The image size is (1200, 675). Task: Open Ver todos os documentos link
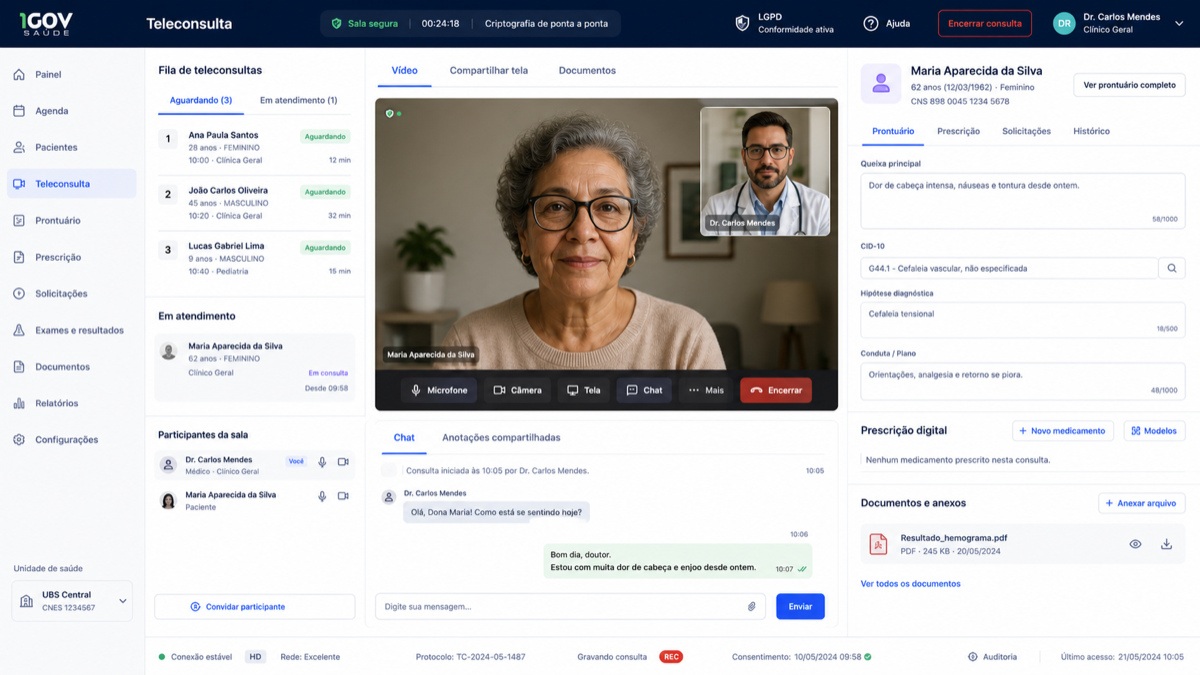pyautogui.click(x=910, y=584)
